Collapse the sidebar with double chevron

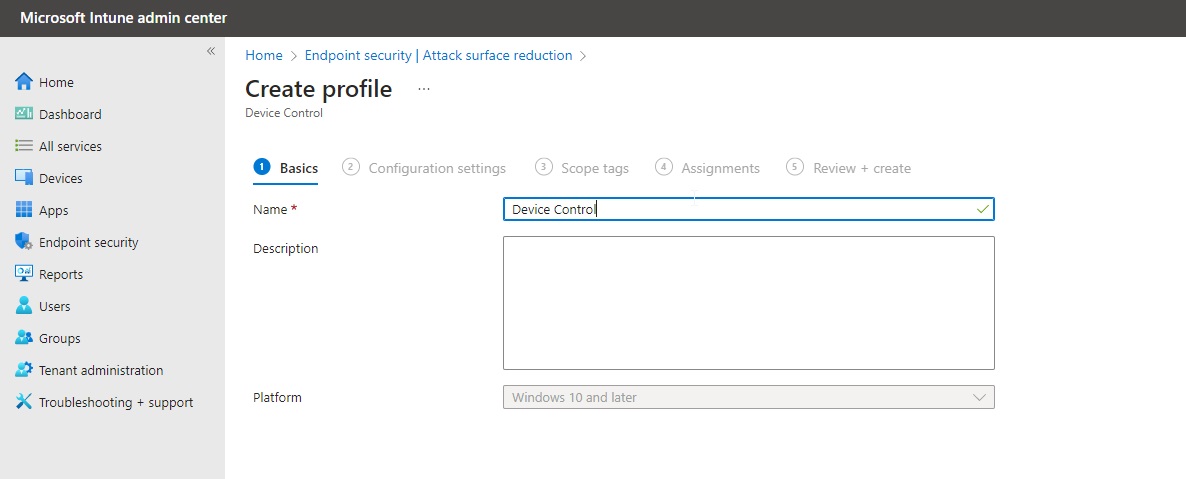tap(211, 51)
